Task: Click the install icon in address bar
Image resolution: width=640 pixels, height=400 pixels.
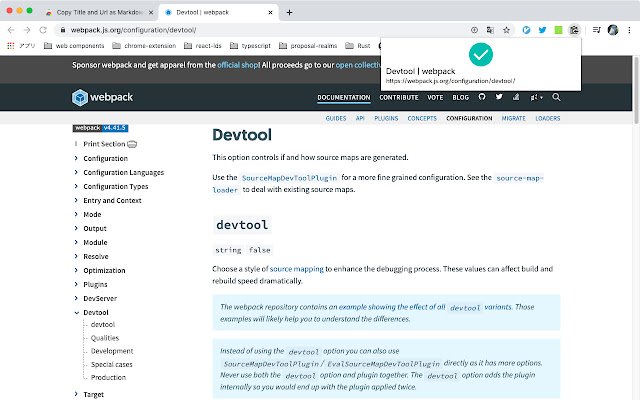Action: pyautogui.click(x=474, y=30)
